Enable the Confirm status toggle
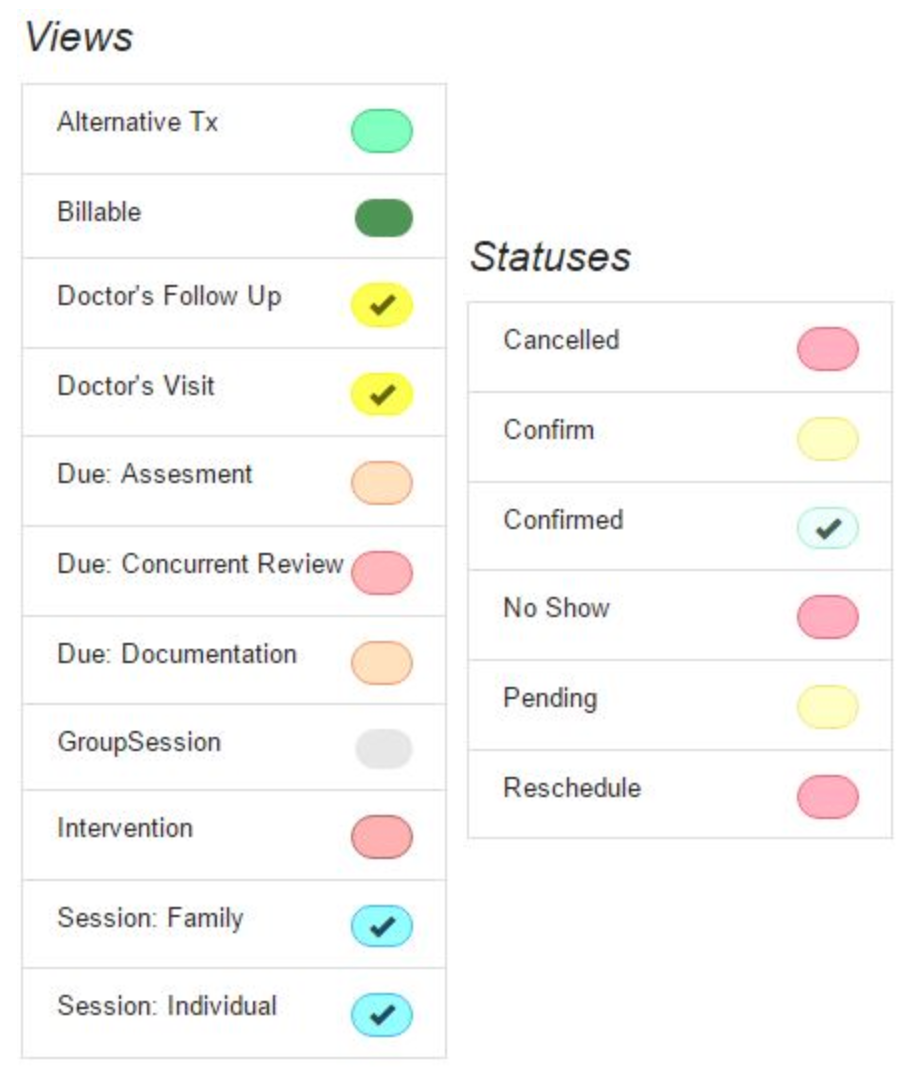Viewport: 908px width, 1078px height. point(827,439)
